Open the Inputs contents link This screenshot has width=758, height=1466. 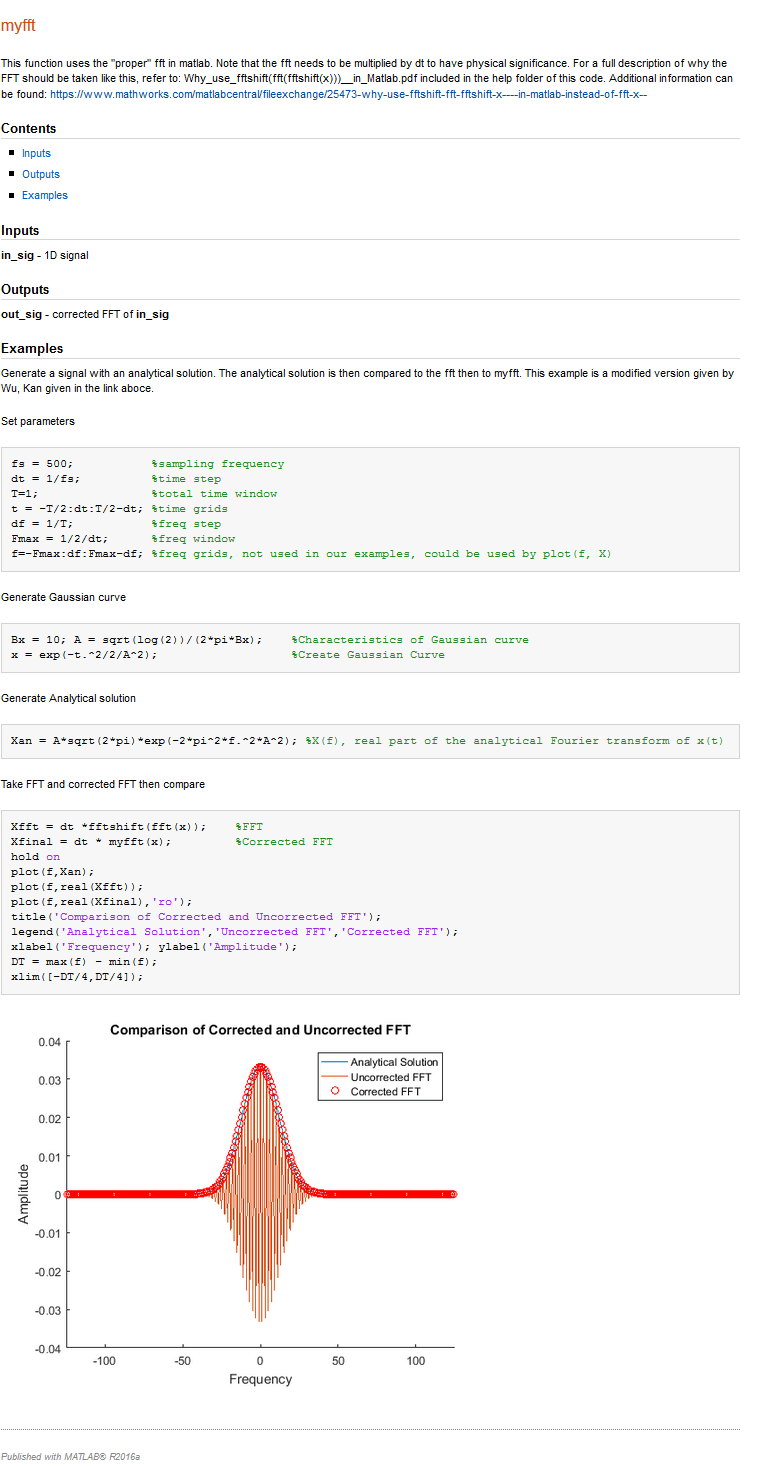point(36,153)
